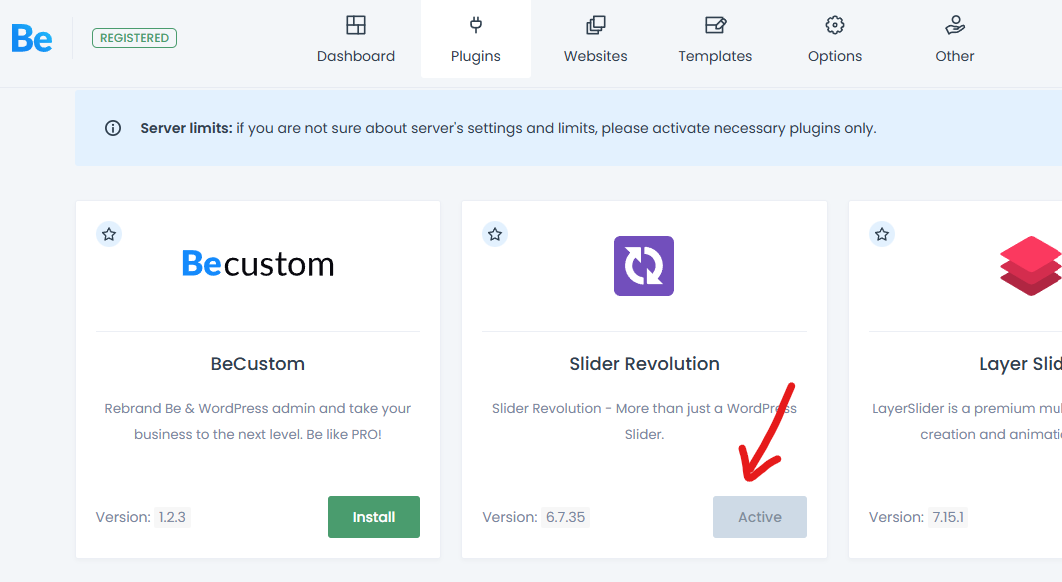The height and width of the screenshot is (582, 1062).
Task: Click the REGISTERED status badge
Action: [x=134, y=38]
